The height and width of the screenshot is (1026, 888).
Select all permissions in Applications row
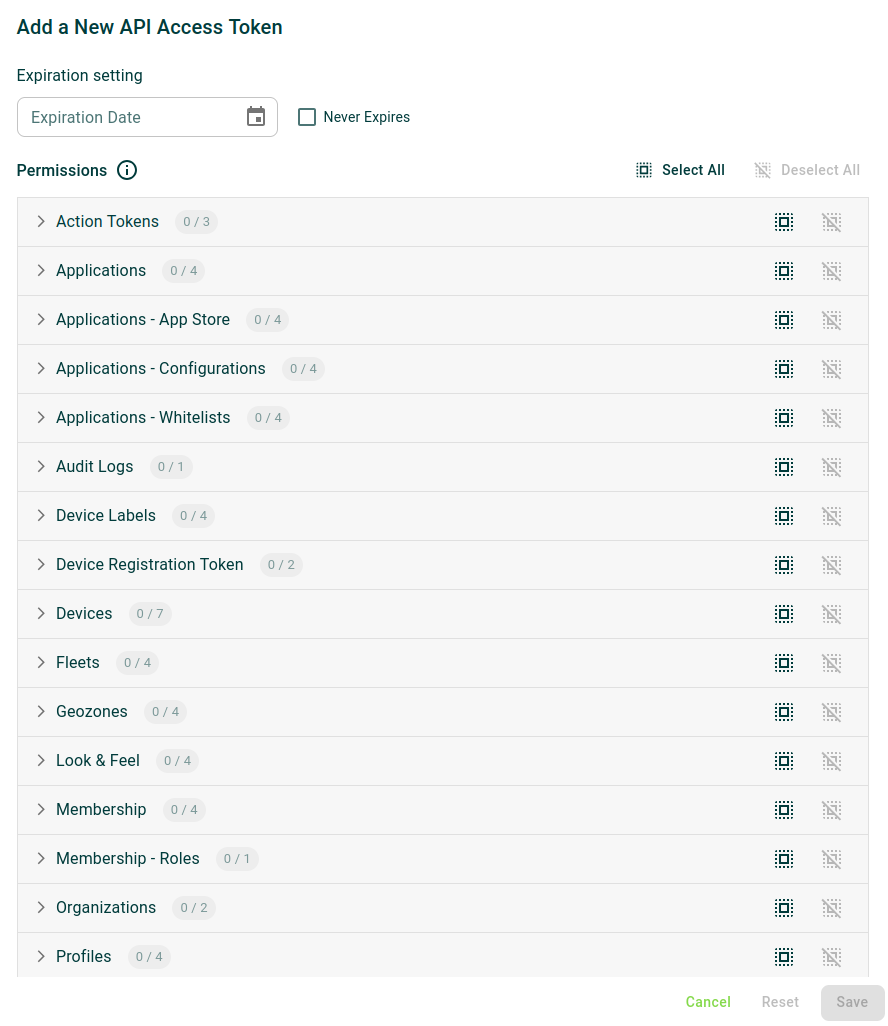coord(784,271)
